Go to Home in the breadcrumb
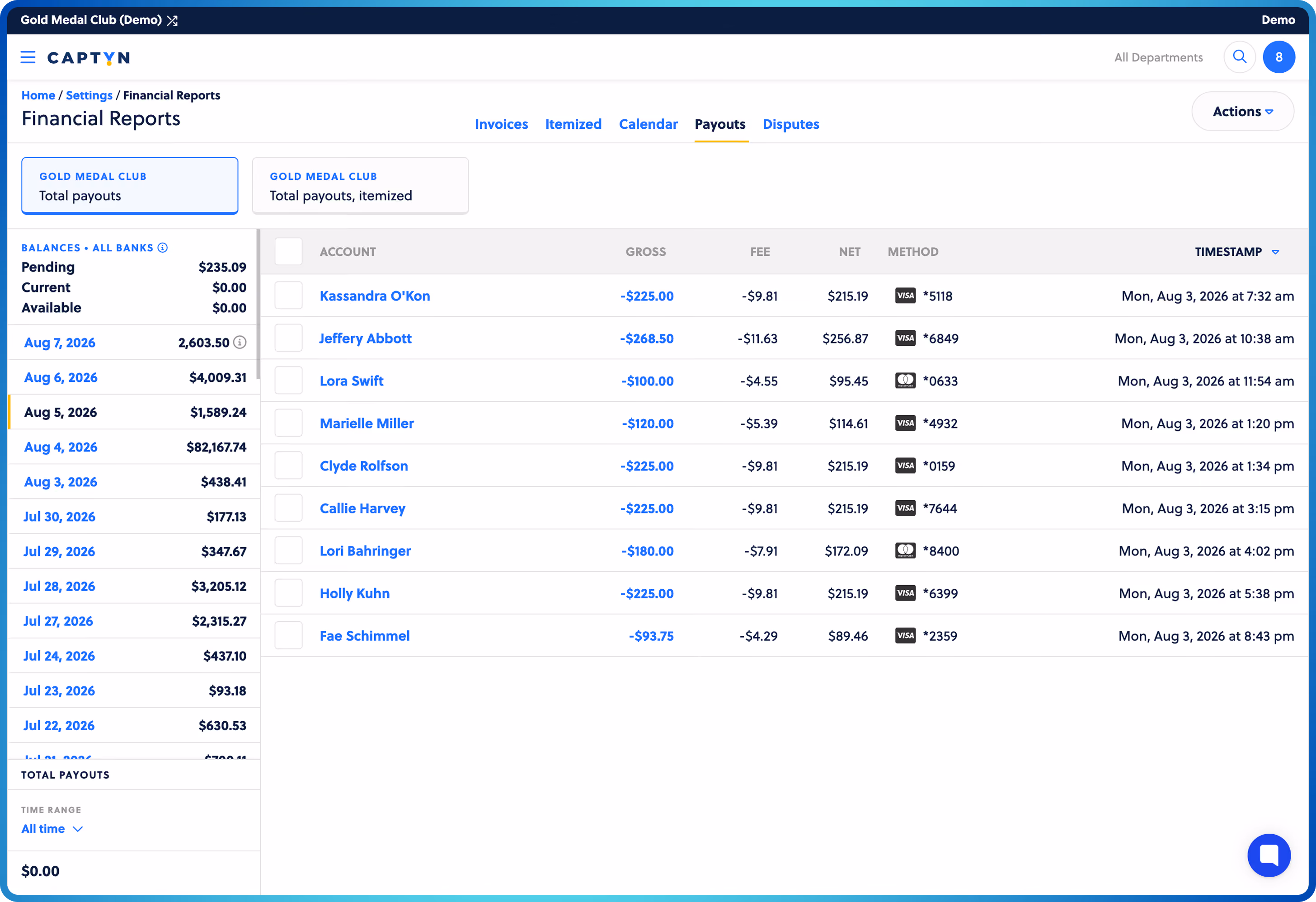This screenshot has height=902, width=1316. point(38,95)
